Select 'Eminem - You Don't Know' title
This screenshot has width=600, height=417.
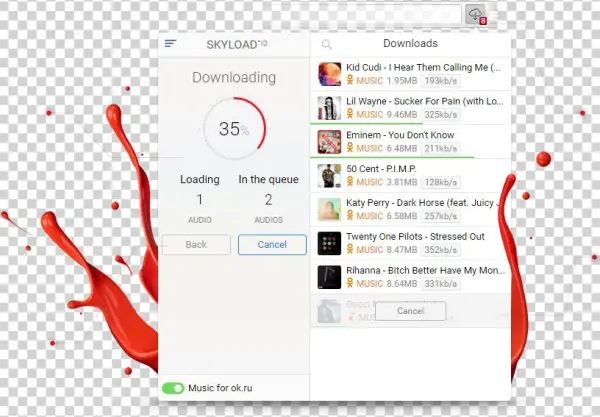400,135
